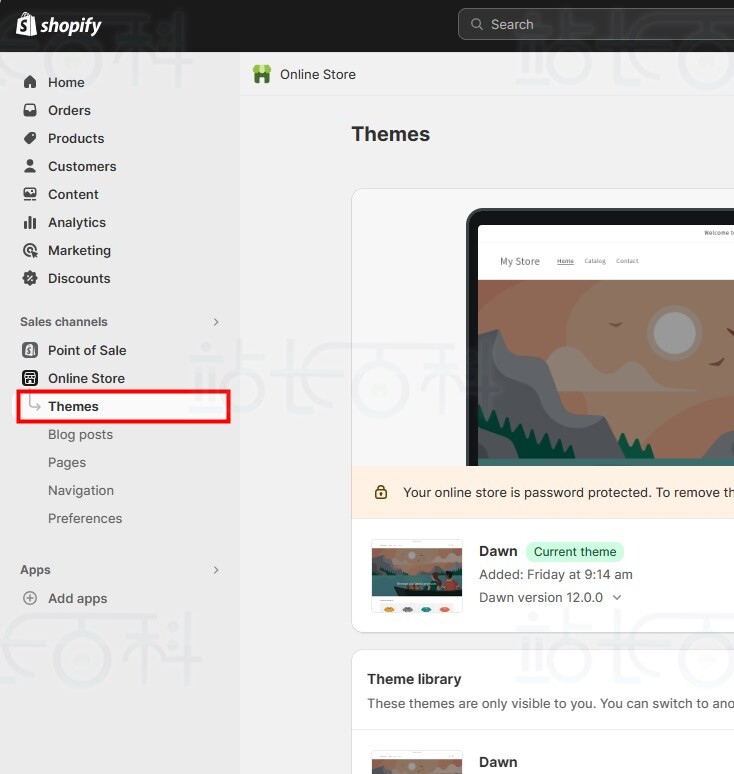Open Blog posts submenu item
This screenshot has width=734, height=774.
click(80, 434)
